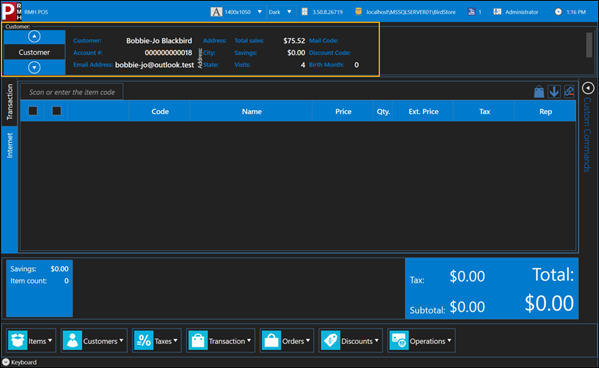Click the down arrow icon above the grid
Viewport: 599px width, 368px height.
[554, 92]
